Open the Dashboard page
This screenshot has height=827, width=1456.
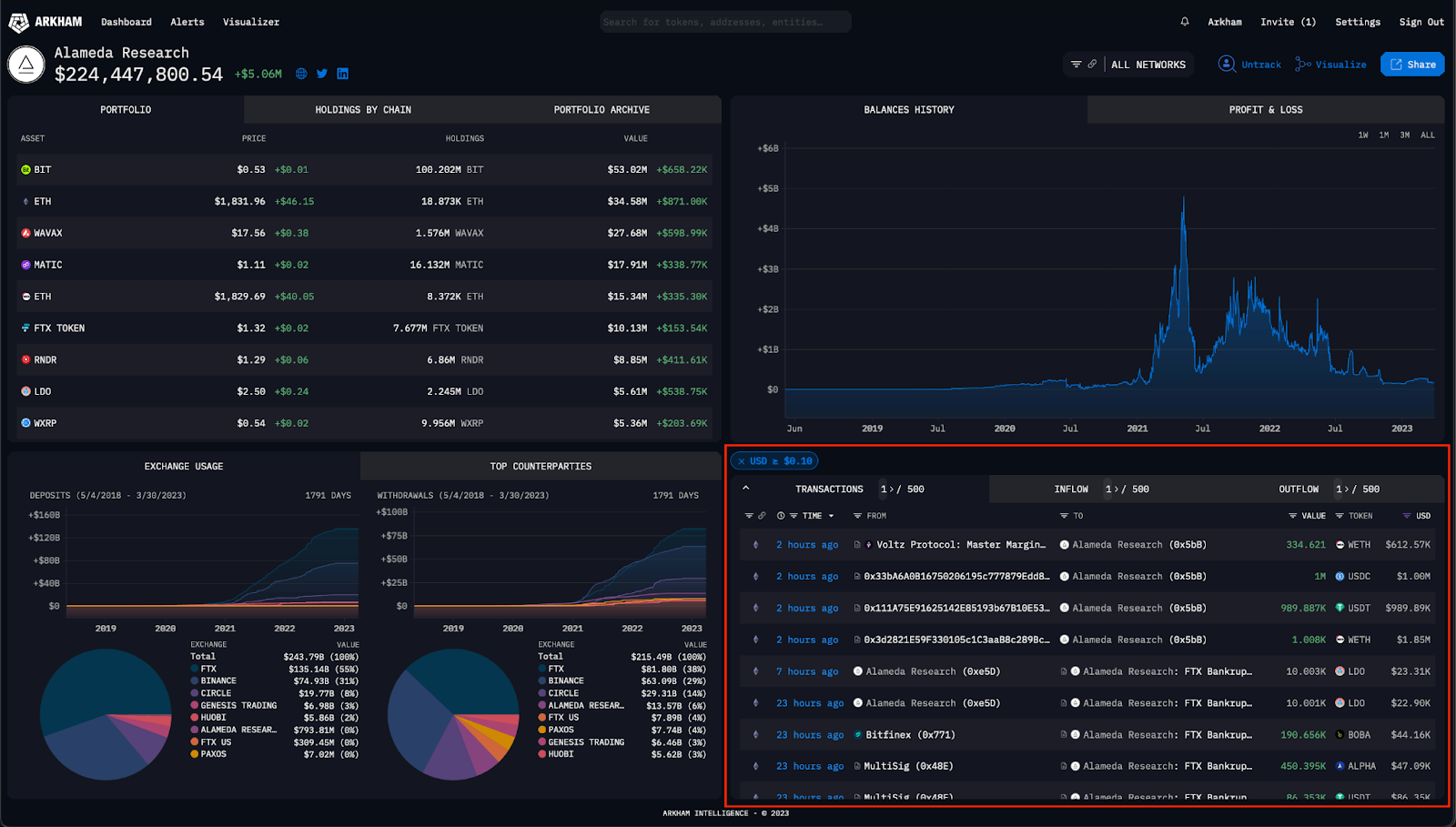click(126, 22)
